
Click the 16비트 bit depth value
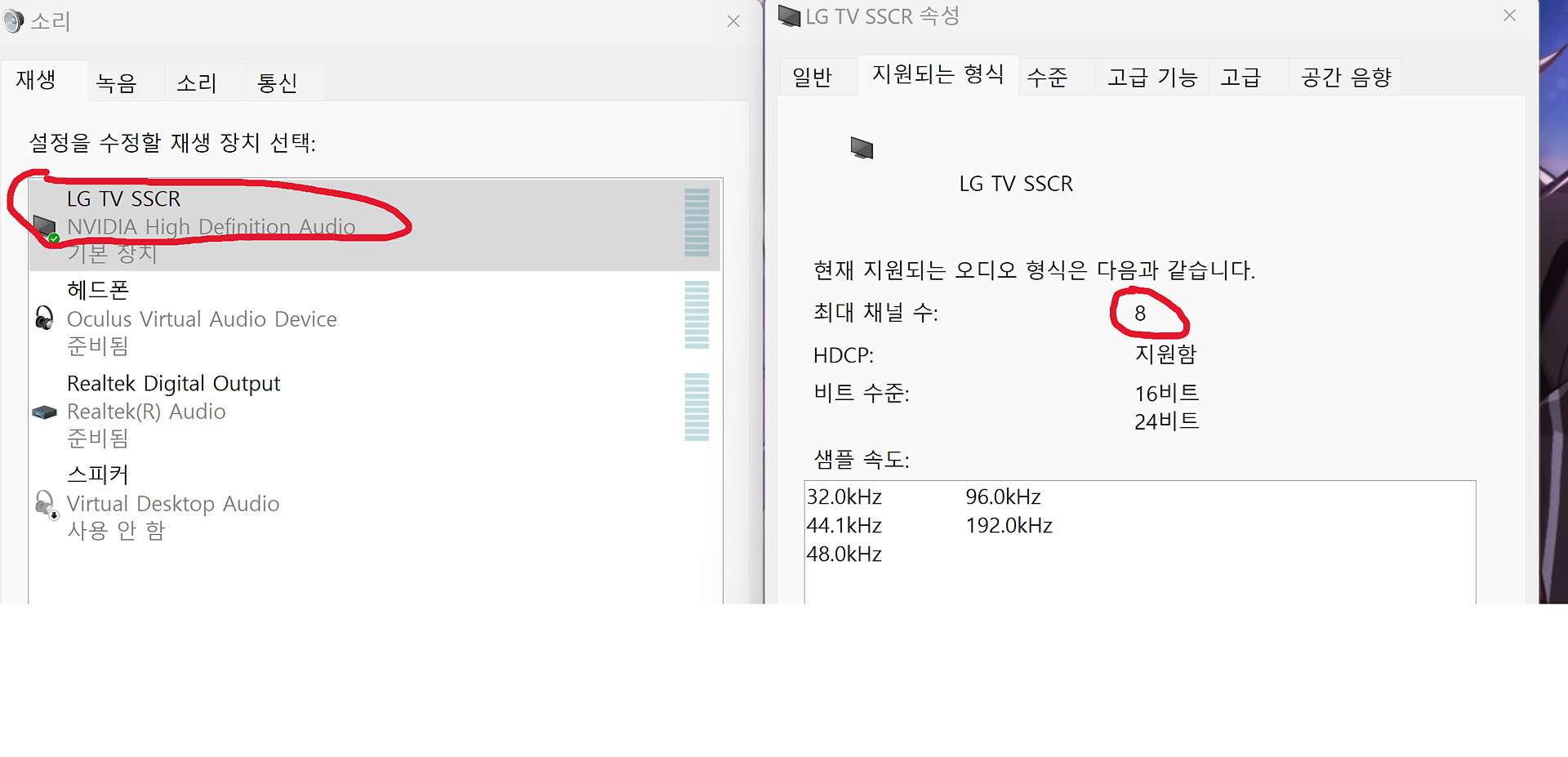click(x=1166, y=394)
